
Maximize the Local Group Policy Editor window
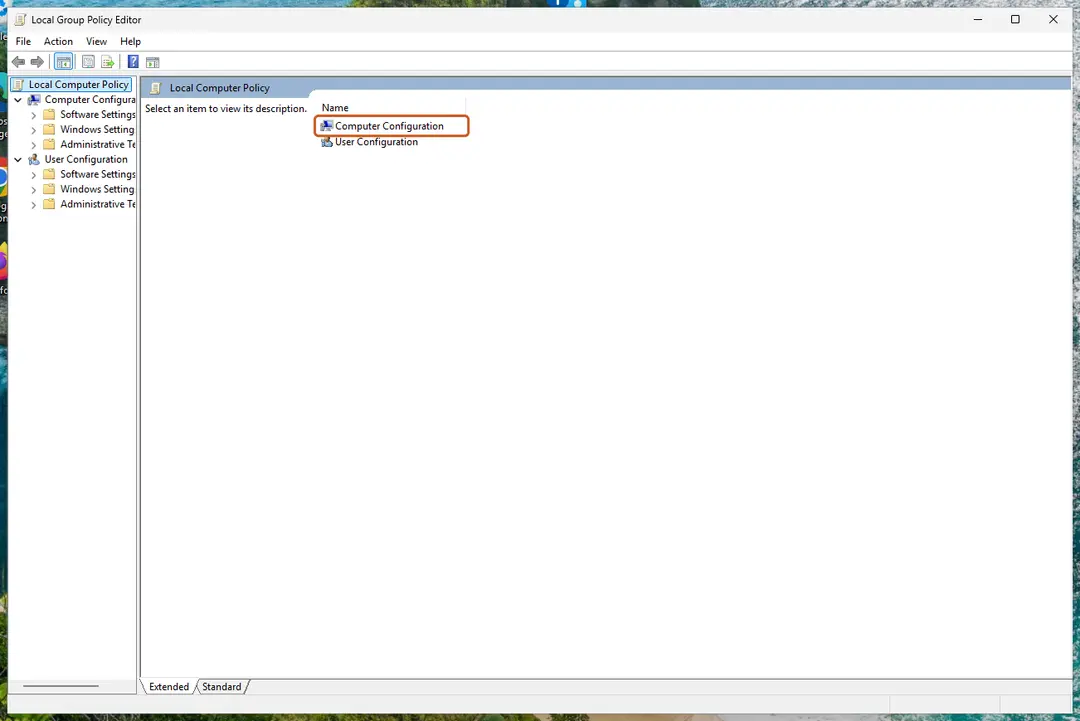point(1015,19)
